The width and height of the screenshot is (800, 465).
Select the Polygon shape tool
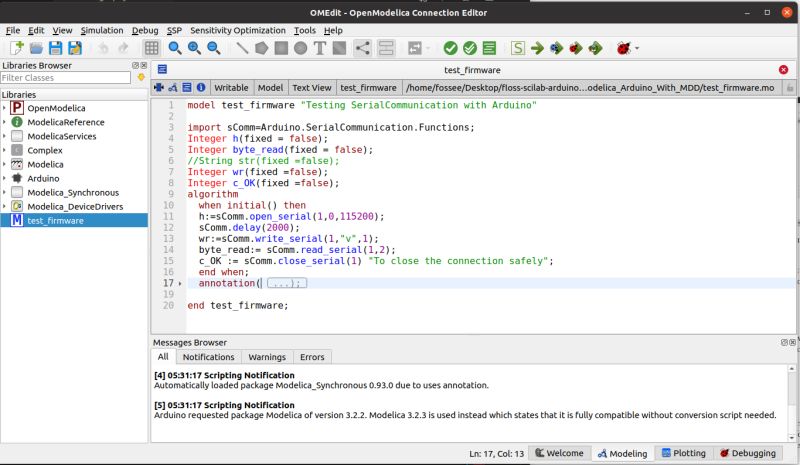point(261,48)
